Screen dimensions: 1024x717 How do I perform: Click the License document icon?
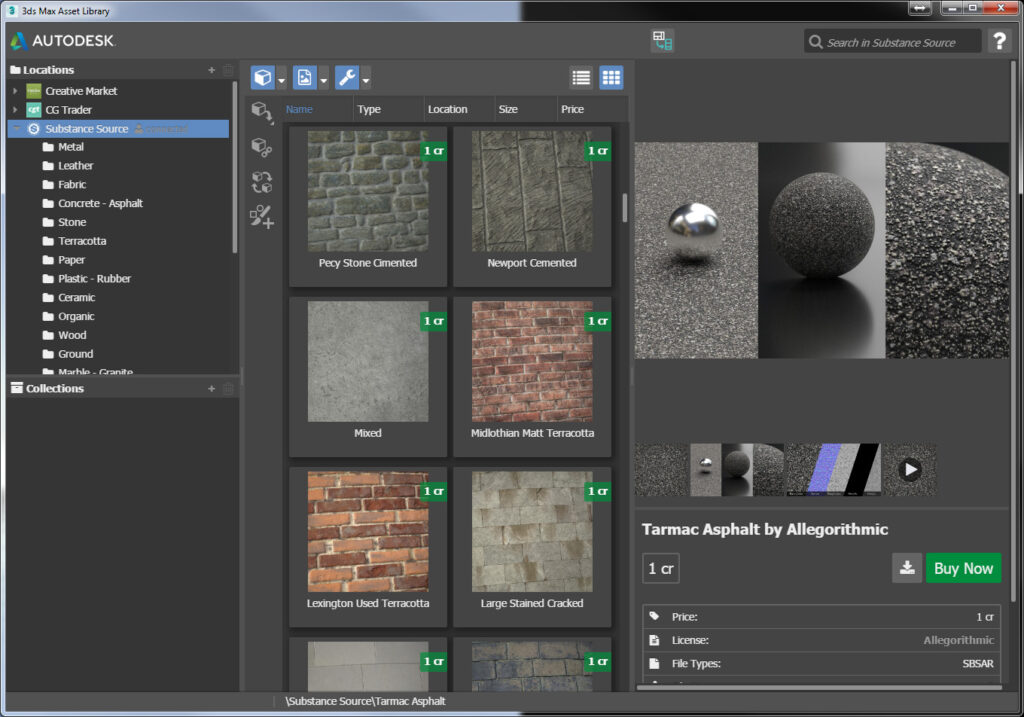coord(654,640)
